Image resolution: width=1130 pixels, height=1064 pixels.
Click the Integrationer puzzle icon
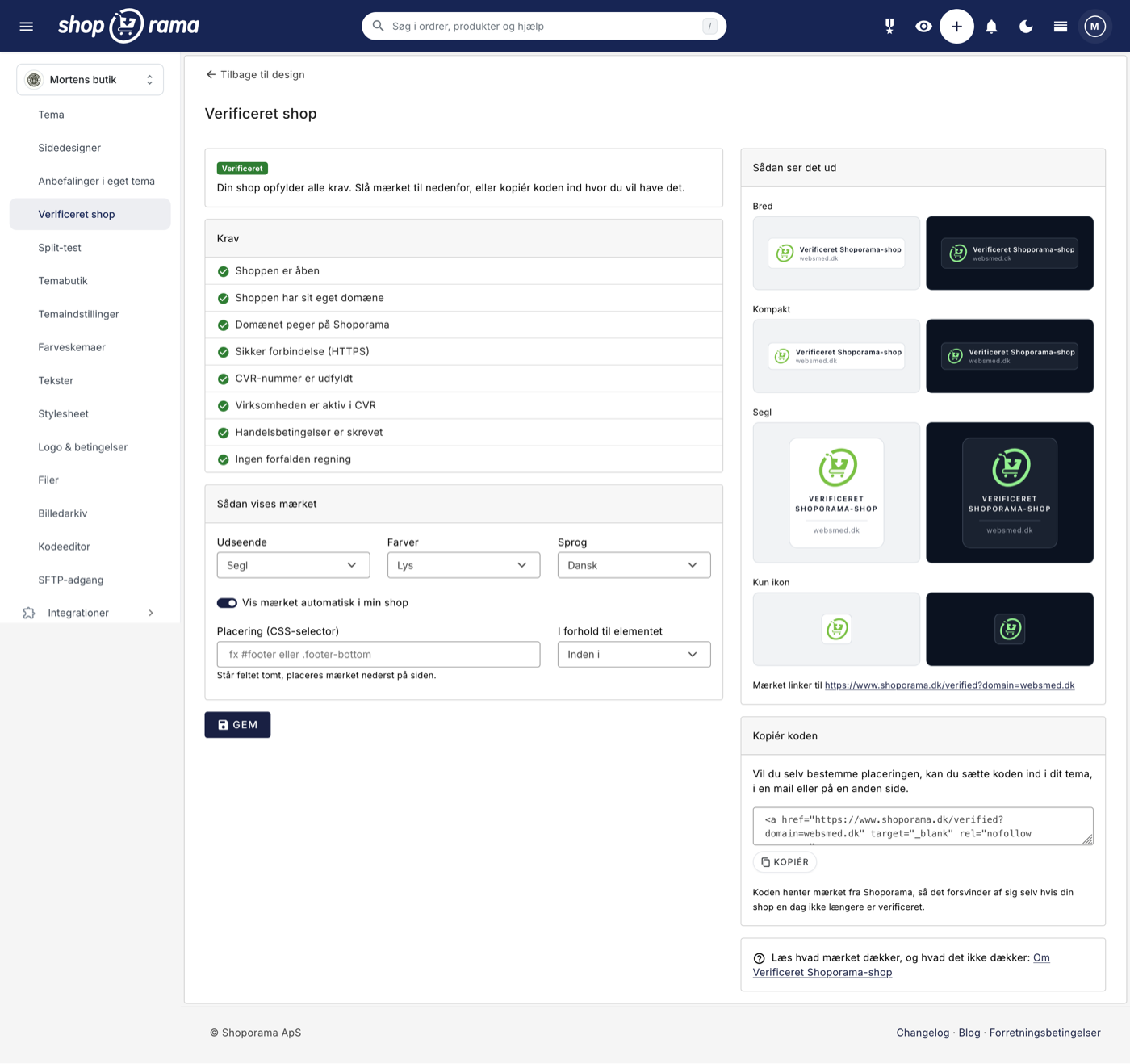click(29, 613)
